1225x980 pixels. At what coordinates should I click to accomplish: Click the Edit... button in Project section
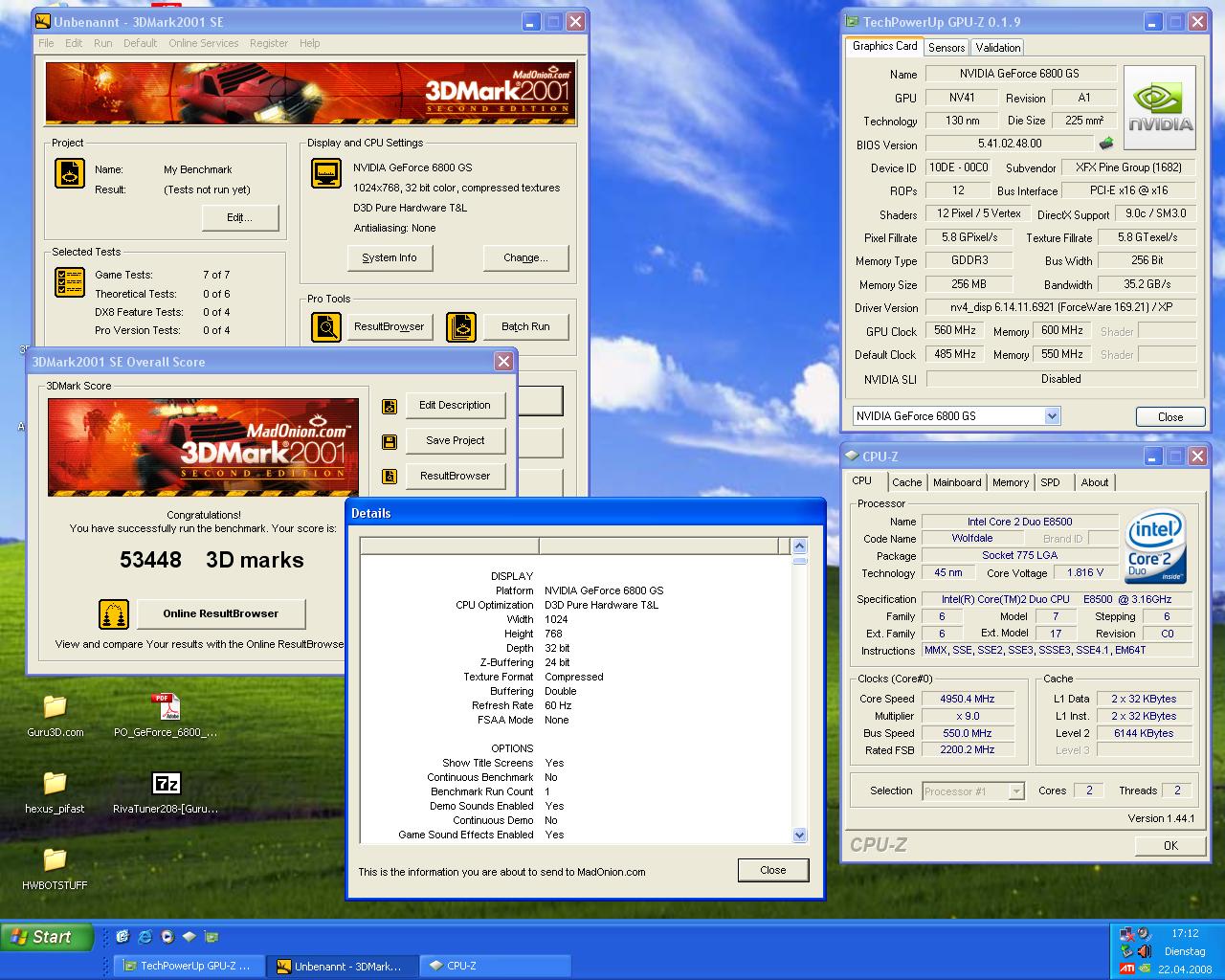[x=240, y=218]
